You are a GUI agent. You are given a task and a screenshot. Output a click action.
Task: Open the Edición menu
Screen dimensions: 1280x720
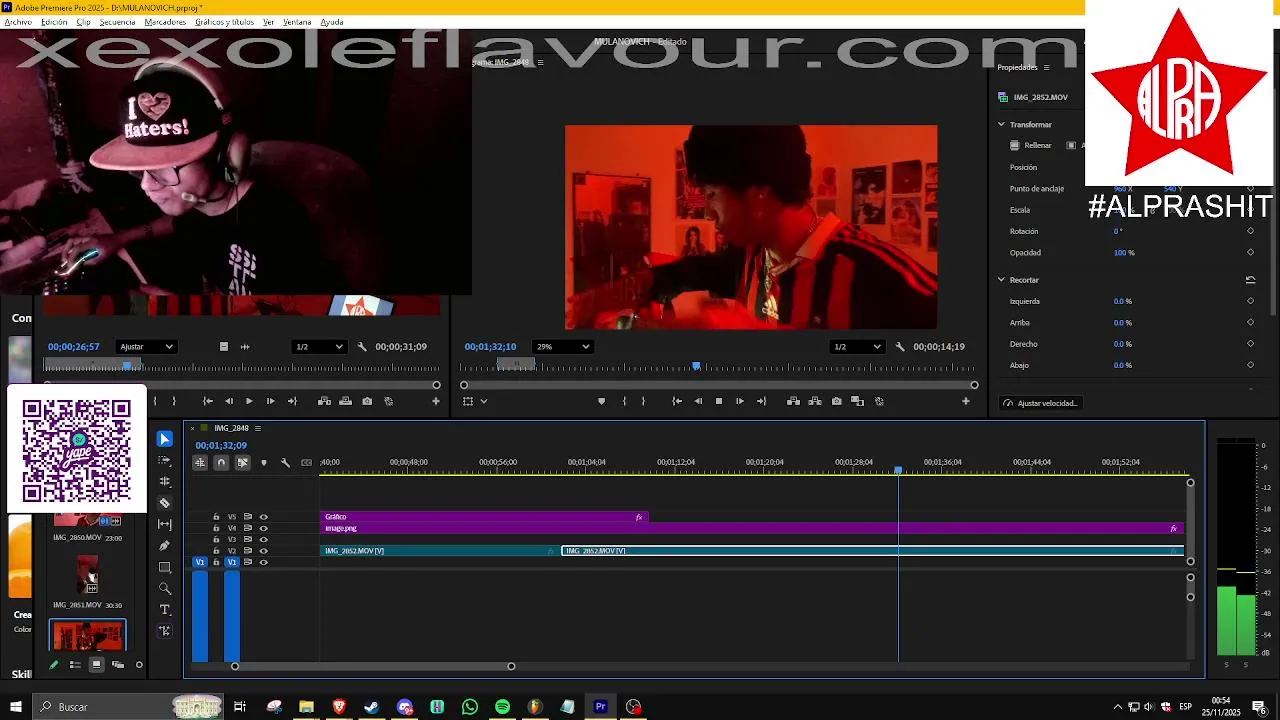tap(54, 22)
